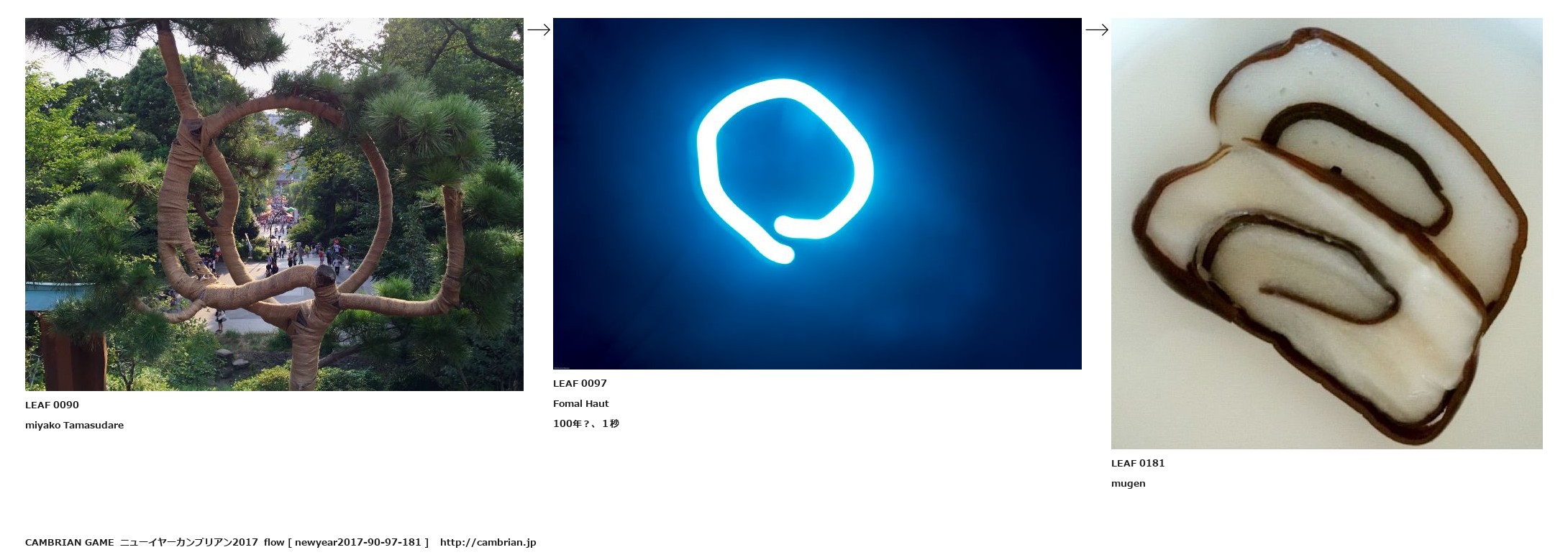Select author name mugen

coord(1128,483)
